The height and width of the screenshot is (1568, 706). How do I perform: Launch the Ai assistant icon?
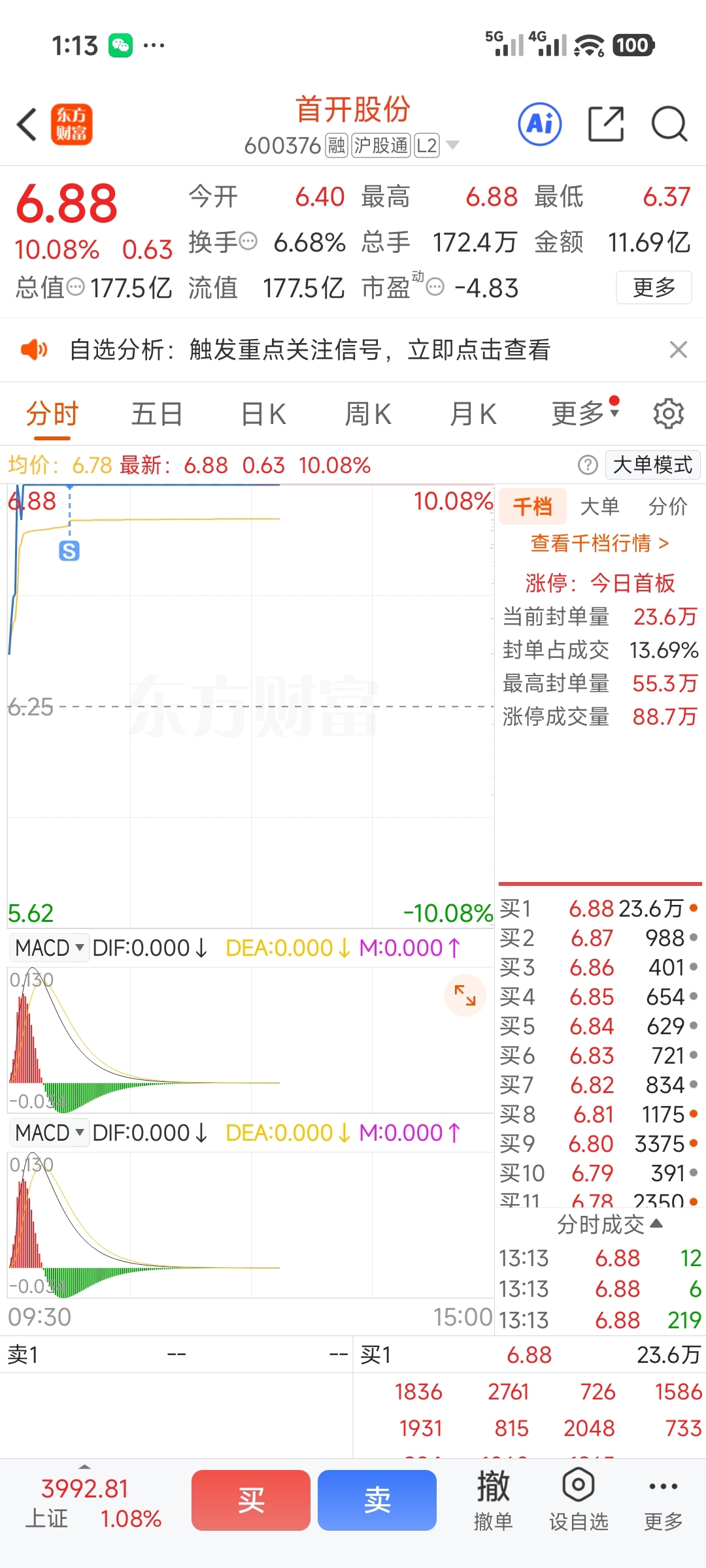point(540,123)
